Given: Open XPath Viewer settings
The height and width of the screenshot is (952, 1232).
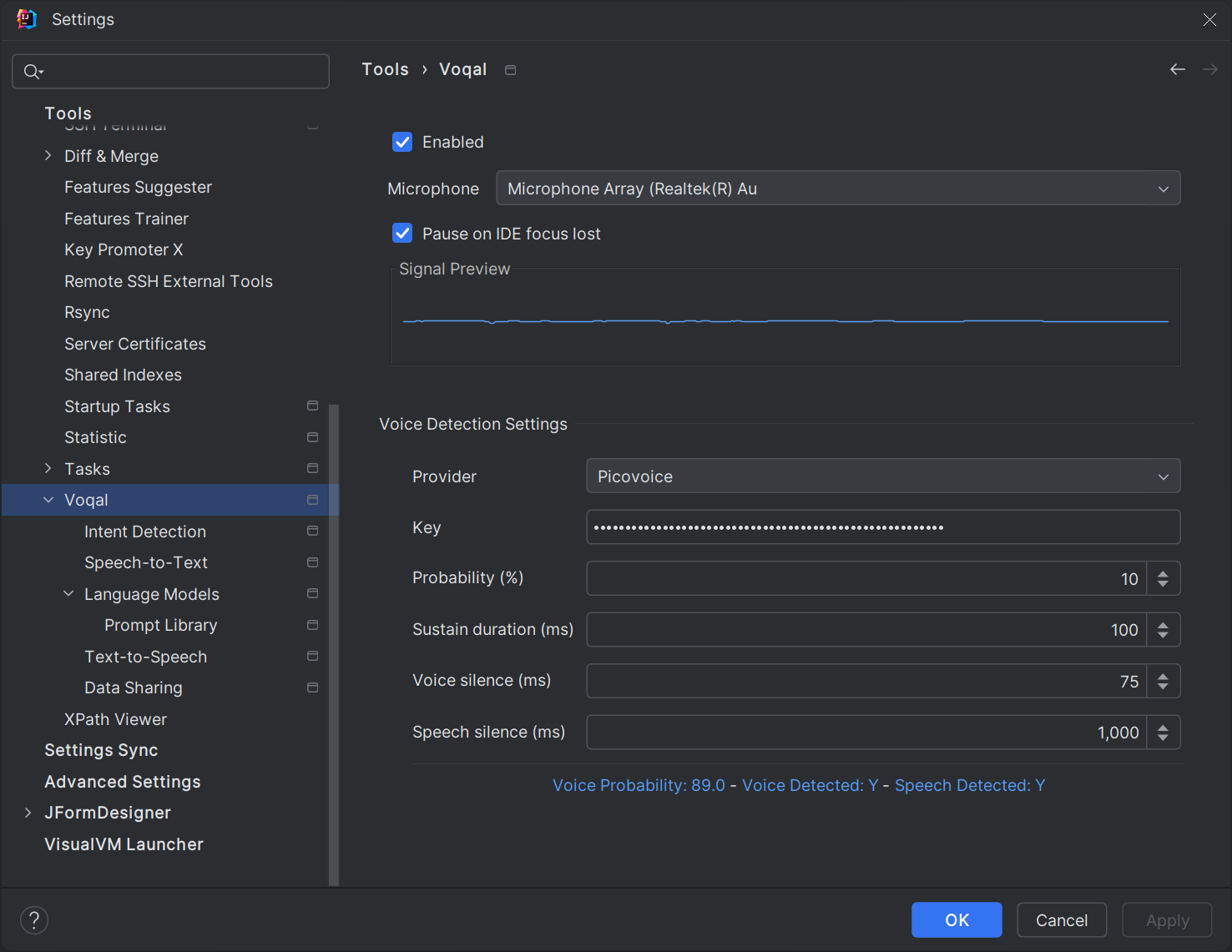Looking at the screenshot, I should (115, 719).
